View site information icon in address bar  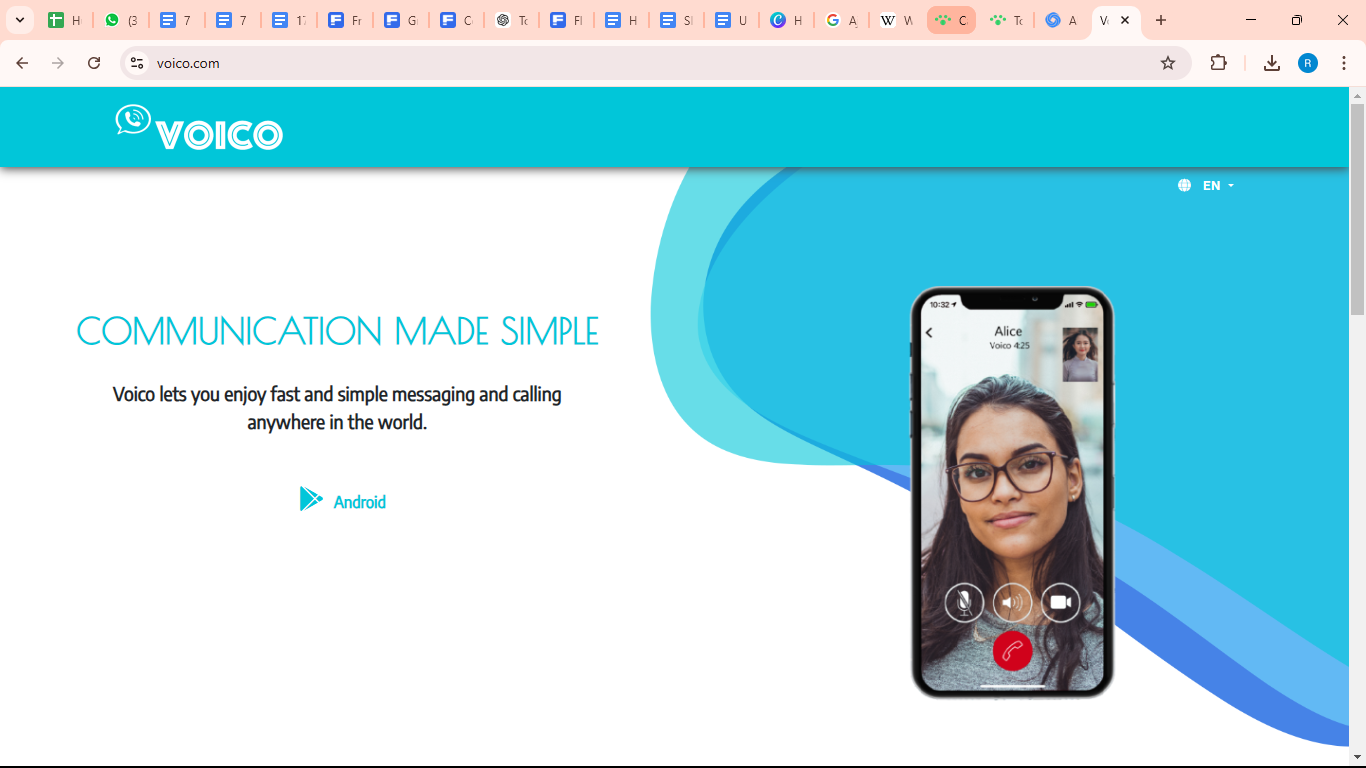coord(137,63)
